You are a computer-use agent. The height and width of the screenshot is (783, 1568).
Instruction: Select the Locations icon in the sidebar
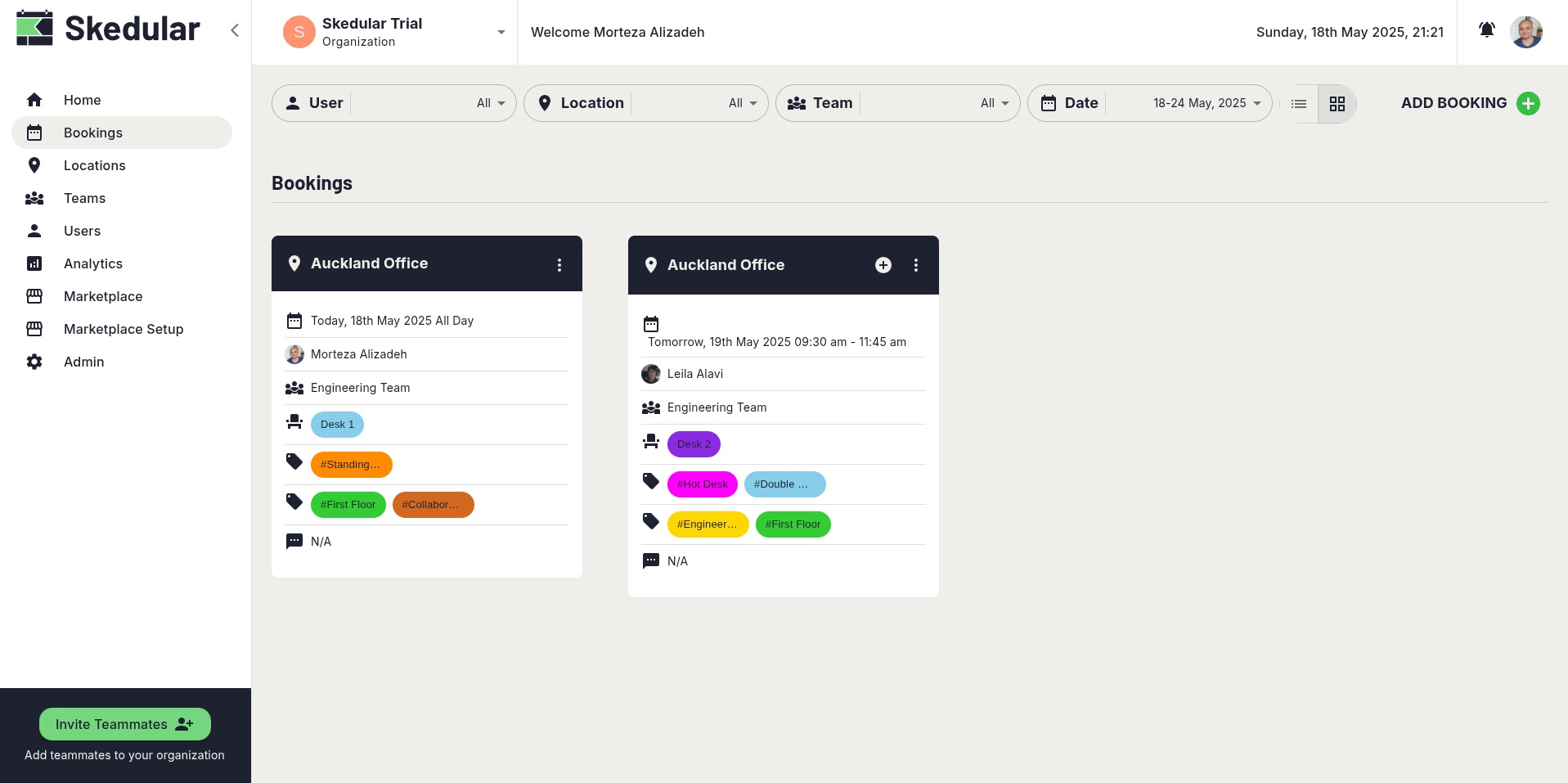pos(34,165)
